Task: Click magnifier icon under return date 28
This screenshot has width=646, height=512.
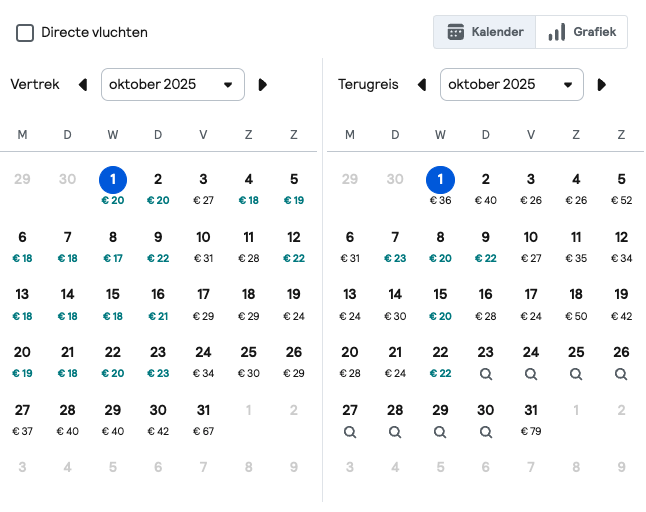Action: (395, 432)
